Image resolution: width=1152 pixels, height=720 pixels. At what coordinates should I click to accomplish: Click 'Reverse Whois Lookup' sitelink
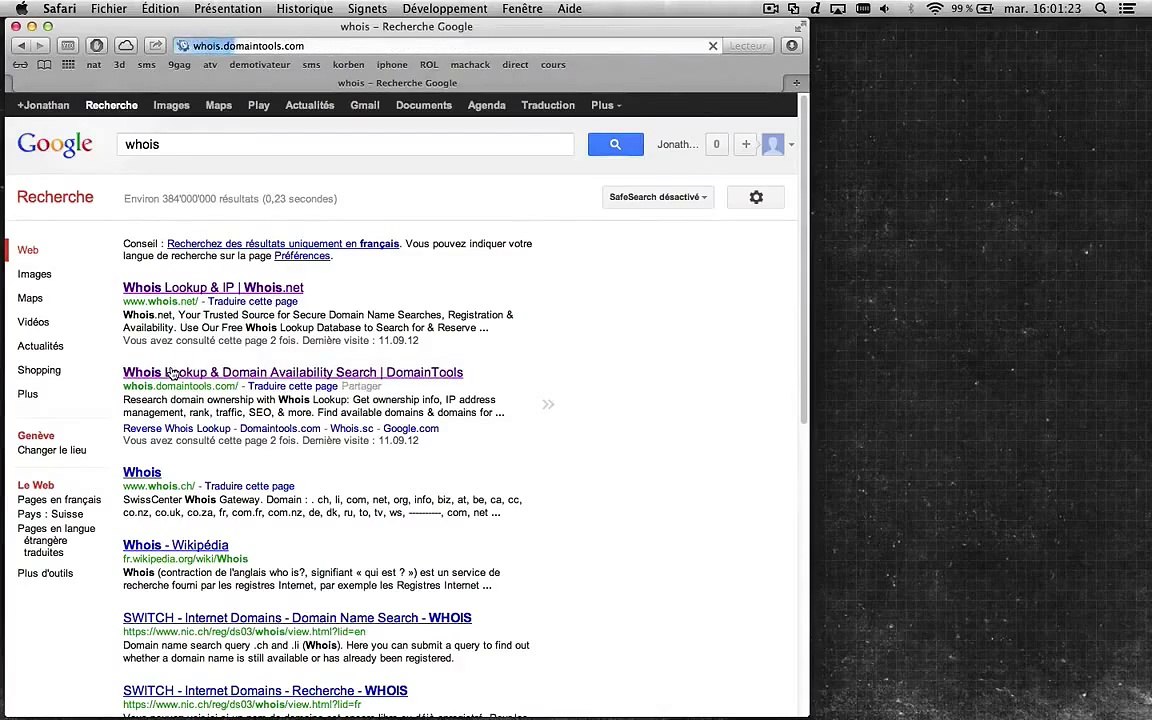pos(176,428)
